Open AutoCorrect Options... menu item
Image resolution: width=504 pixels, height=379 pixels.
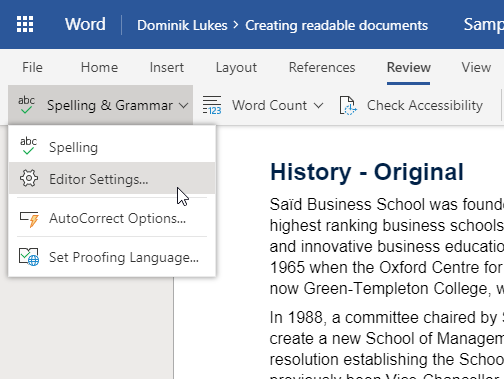click(112, 219)
